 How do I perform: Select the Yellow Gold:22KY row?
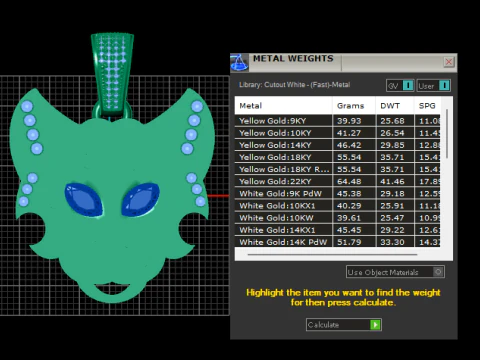coord(338,181)
